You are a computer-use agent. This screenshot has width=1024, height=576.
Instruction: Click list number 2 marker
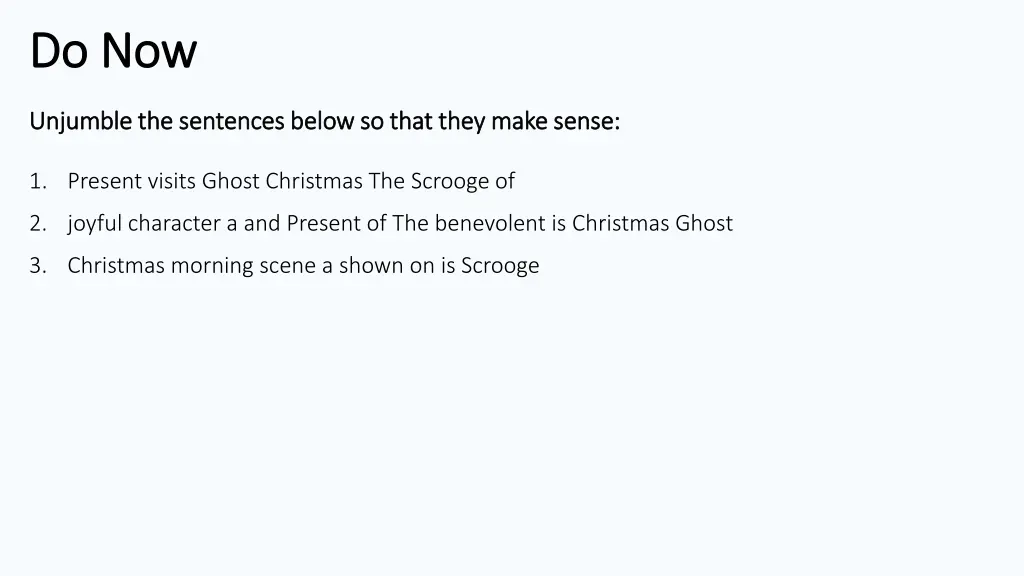click(38, 223)
